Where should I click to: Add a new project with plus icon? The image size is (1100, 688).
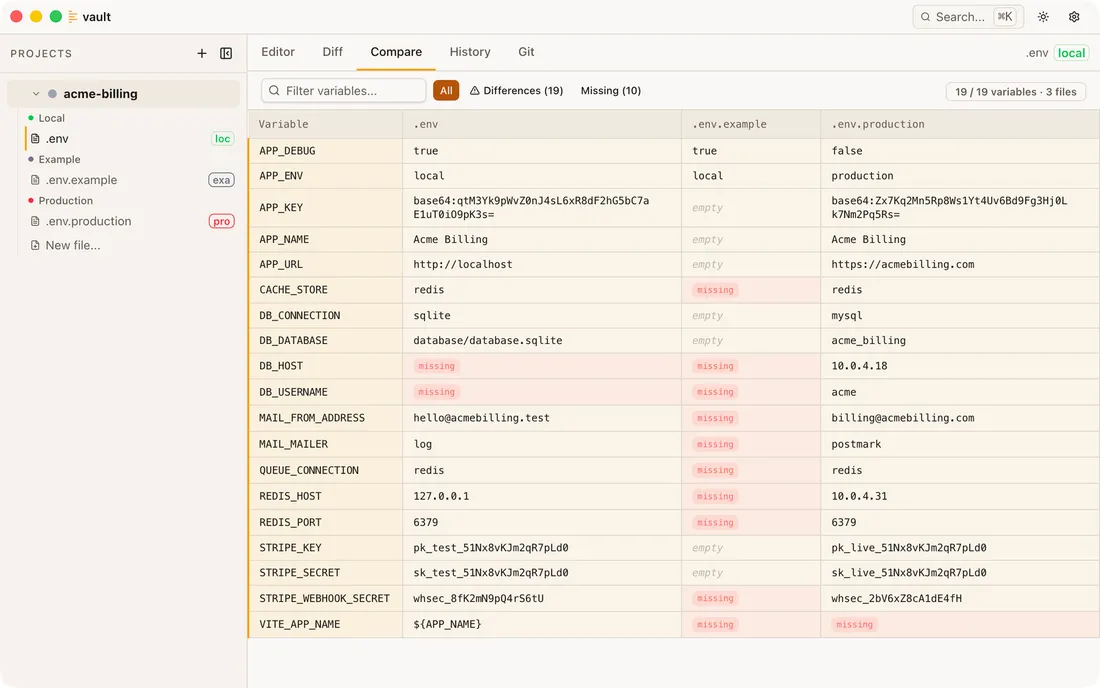coord(201,53)
